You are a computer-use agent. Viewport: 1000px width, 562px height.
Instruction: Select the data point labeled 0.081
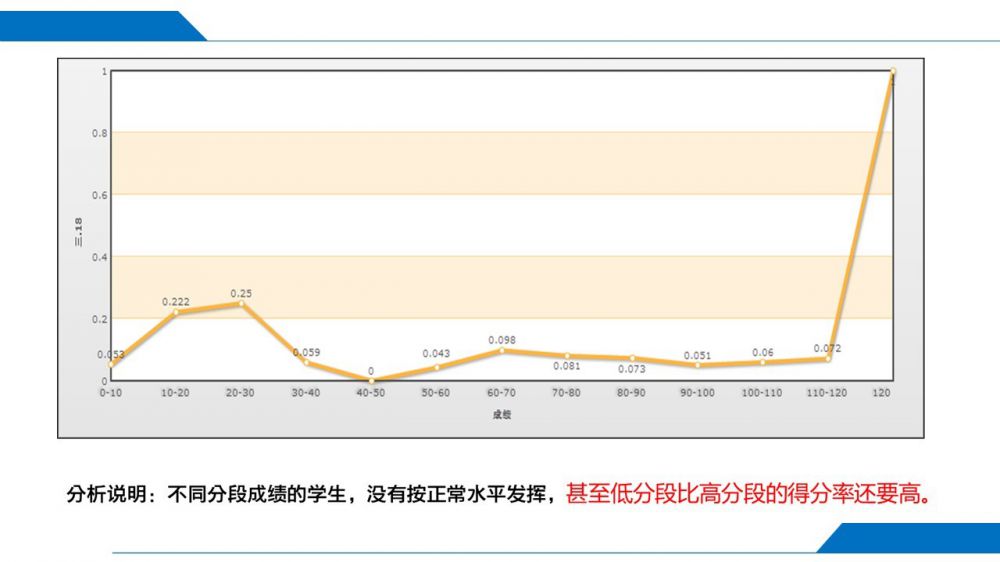click(567, 356)
